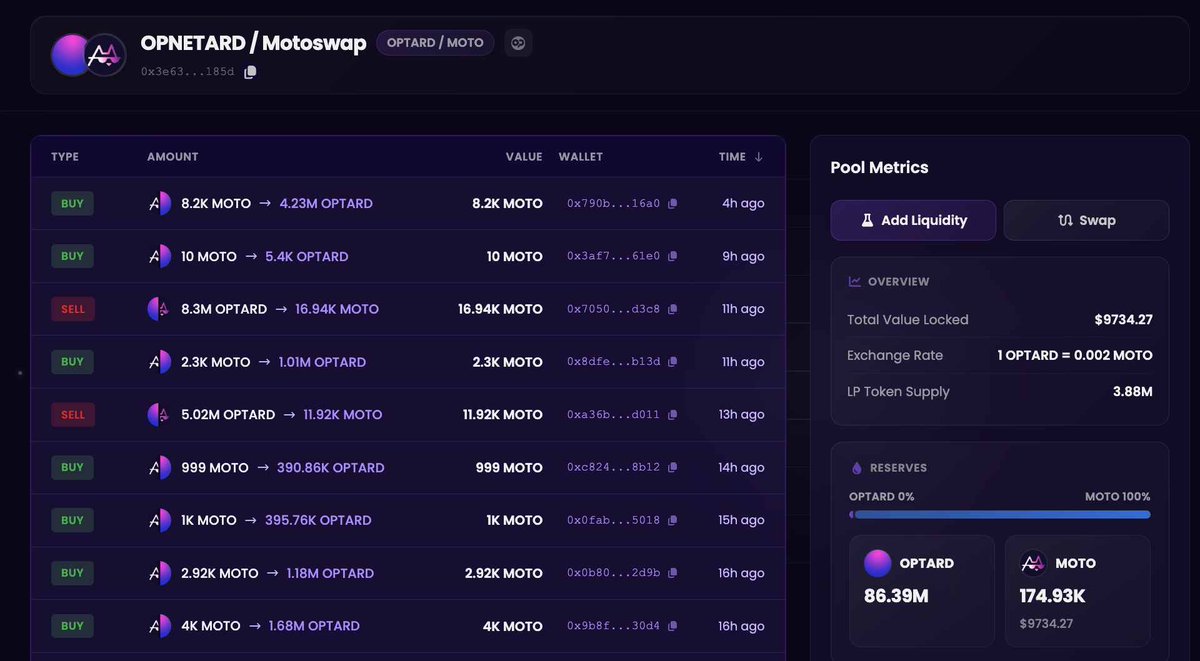This screenshot has height=661, width=1200.
Task: Click the SELL tag for 8.3M OPTARD trade
Action: 72,309
